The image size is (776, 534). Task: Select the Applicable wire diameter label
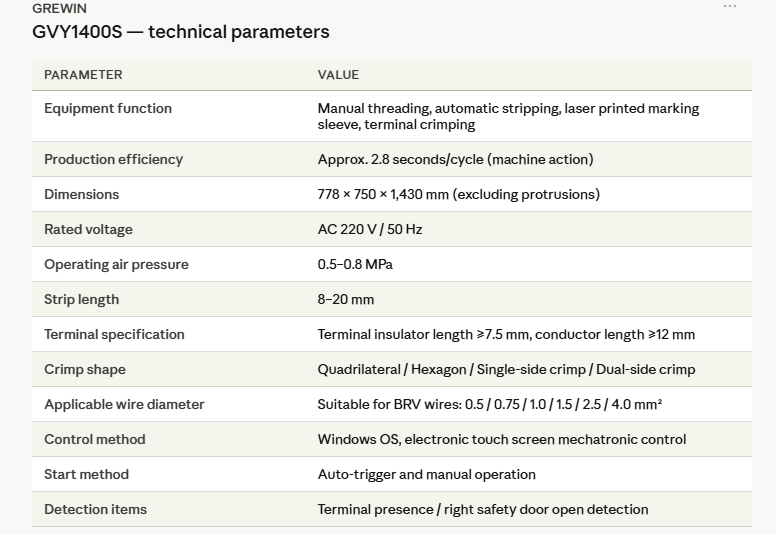(124, 404)
